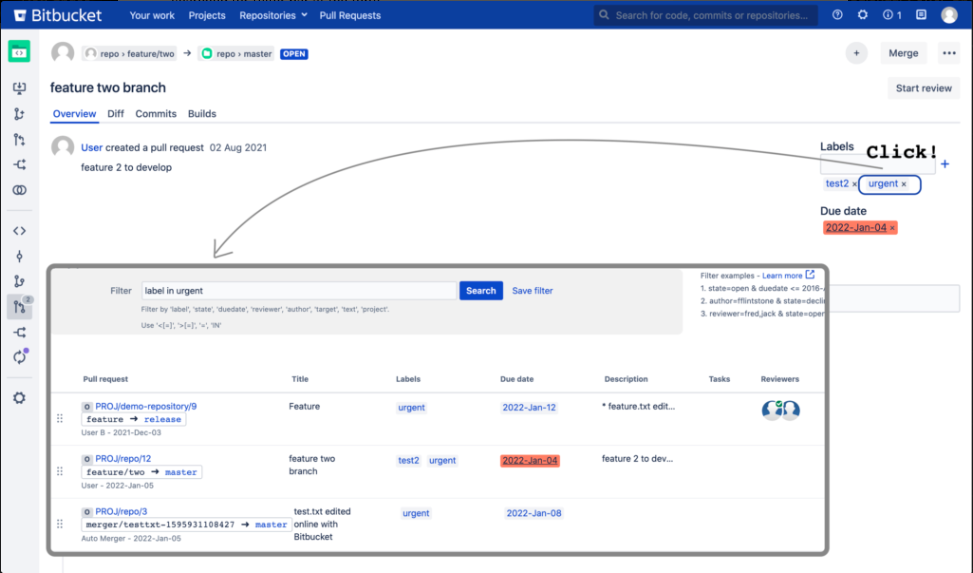Click the 2022-Jan-12 due date cell
Image resolution: width=973 pixels, height=573 pixels.
pyautogui.click(x=529, y=408)
